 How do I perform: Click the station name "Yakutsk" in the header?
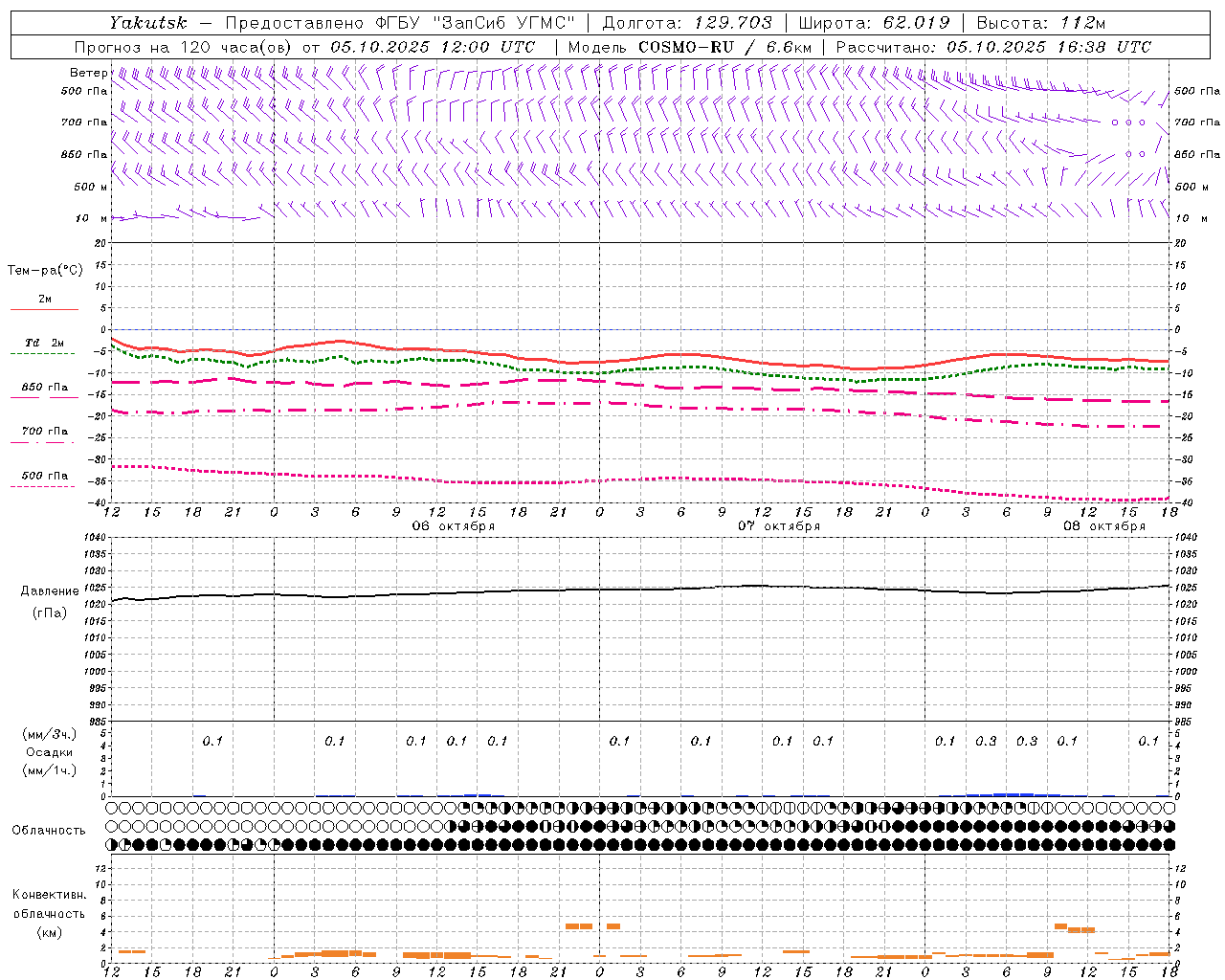pos(148,23)
